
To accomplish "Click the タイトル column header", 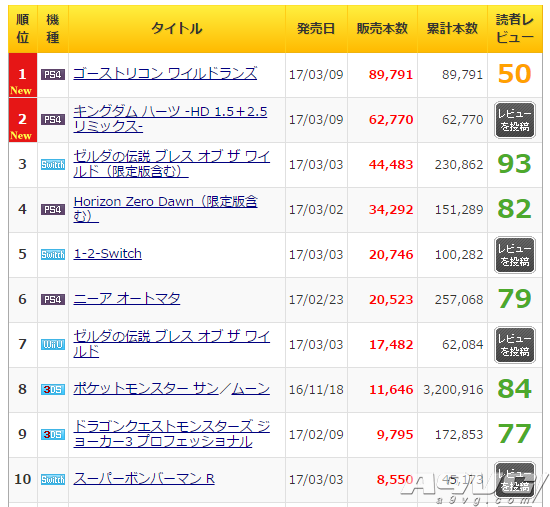I will 177,29.
